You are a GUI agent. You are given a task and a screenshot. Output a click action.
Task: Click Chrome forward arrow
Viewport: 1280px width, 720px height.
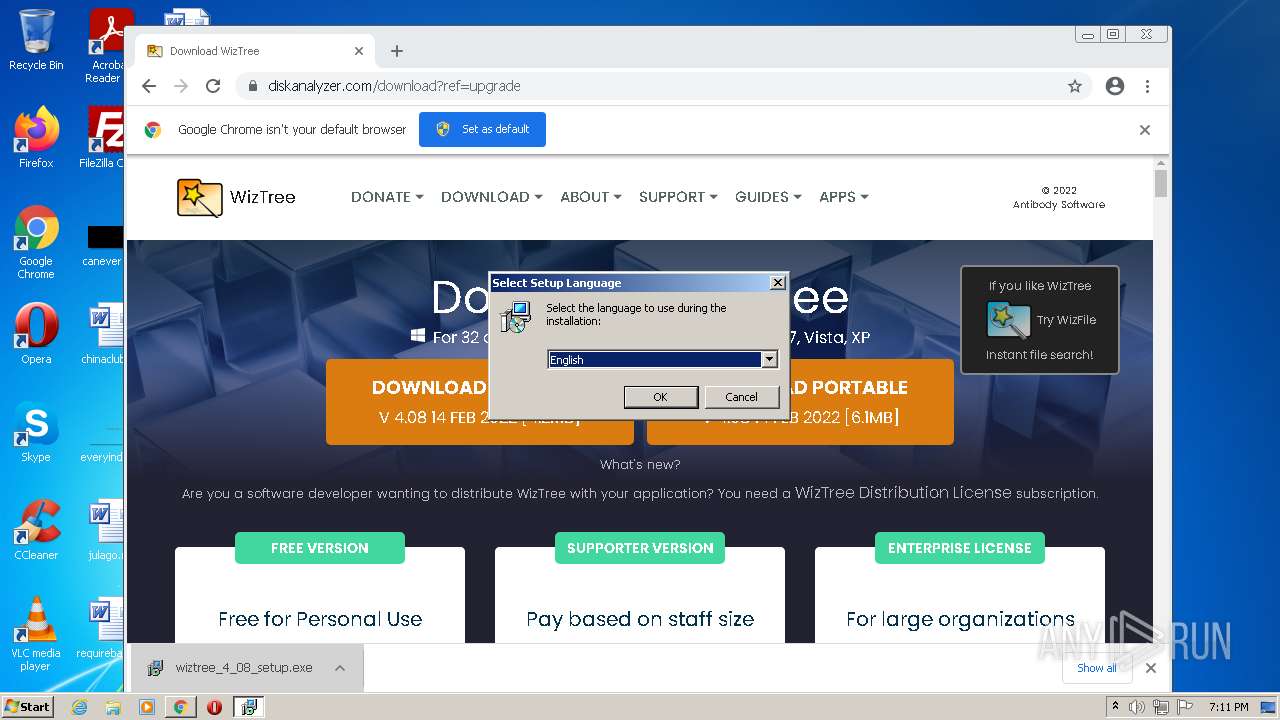tap(181, 86)
